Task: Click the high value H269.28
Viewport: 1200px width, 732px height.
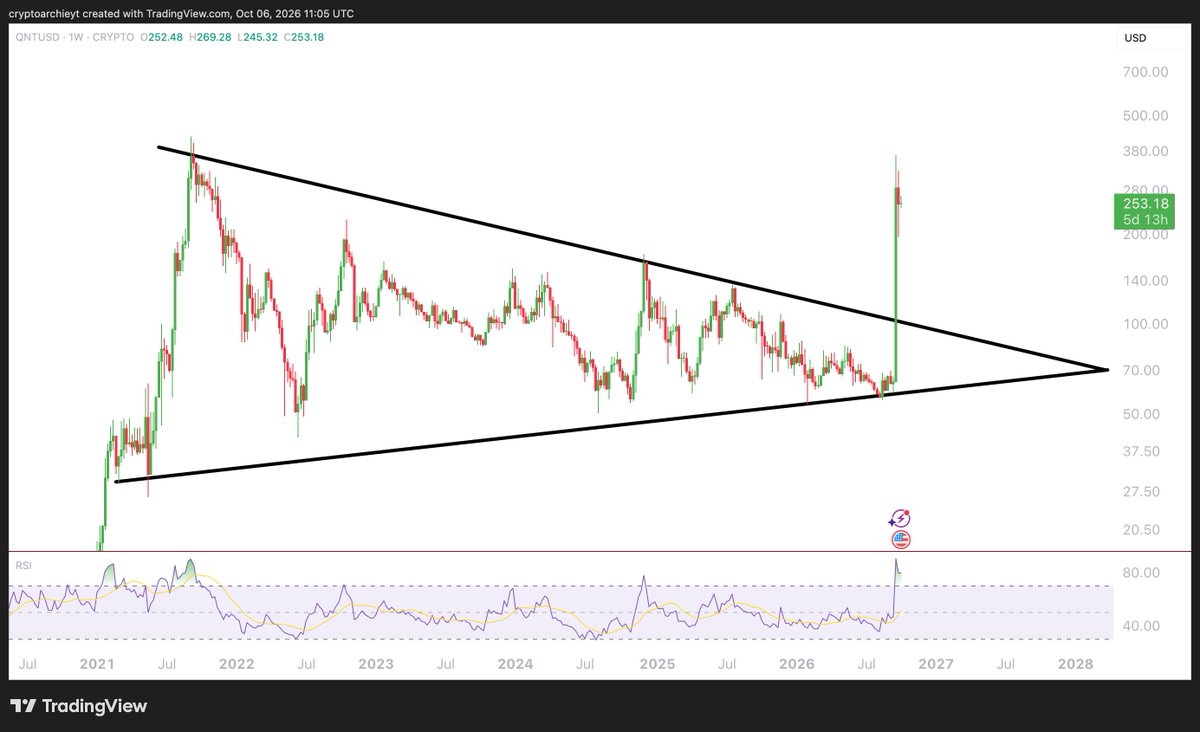Action: pyautogui.click(x=212, y=37)
